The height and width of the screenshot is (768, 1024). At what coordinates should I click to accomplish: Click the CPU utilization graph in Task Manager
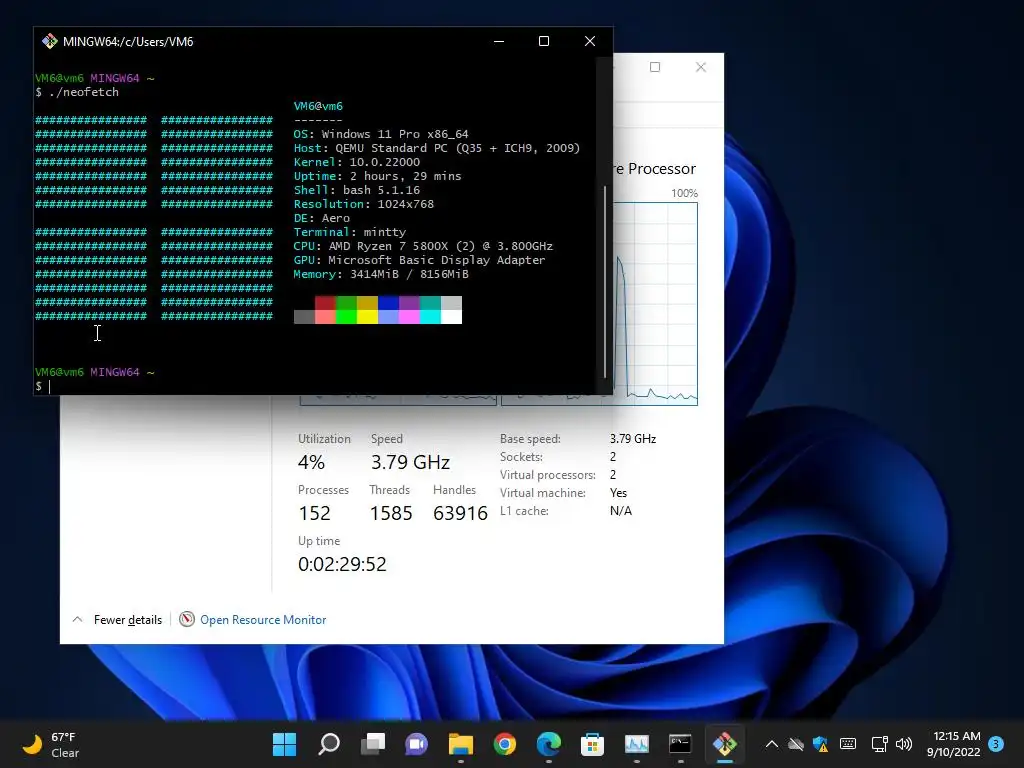point(655,304)
